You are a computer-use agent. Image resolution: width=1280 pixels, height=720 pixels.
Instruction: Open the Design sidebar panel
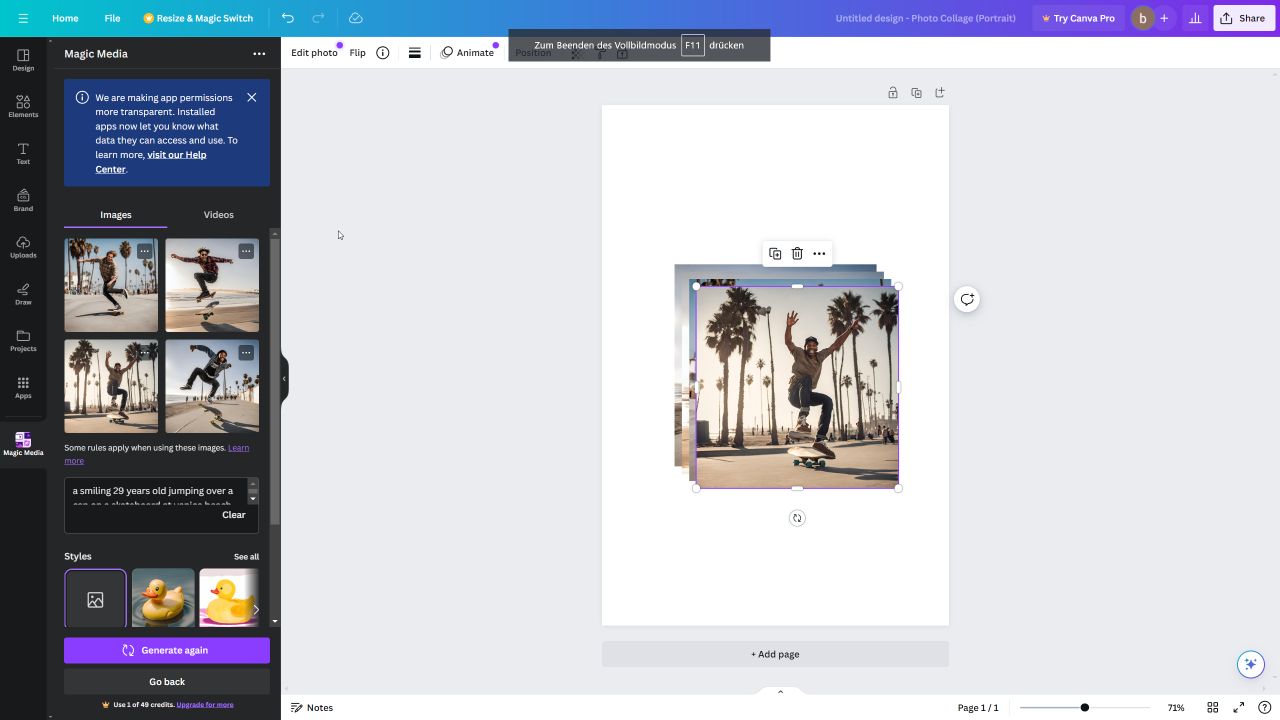[x=23, y=60]
